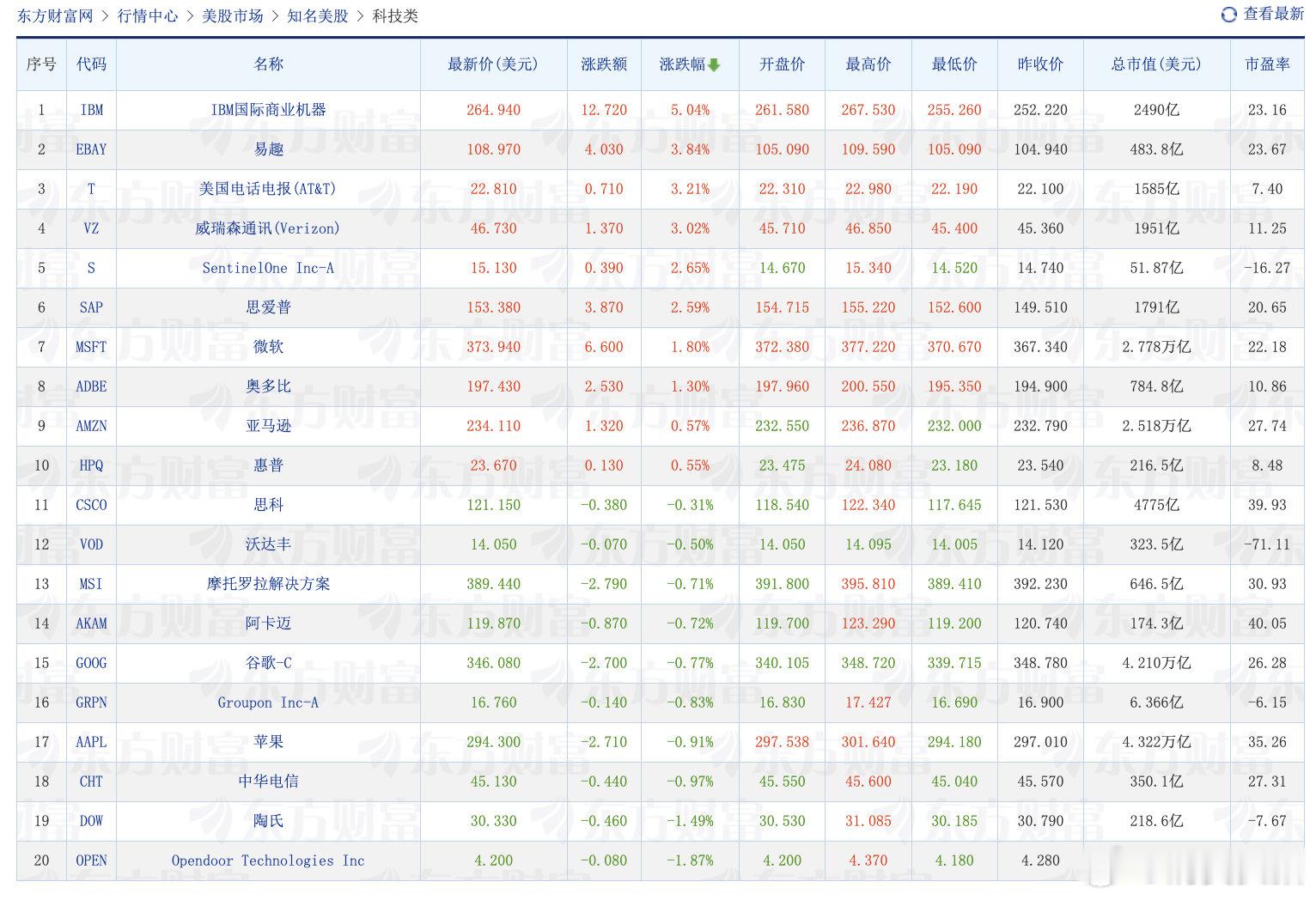Open the IBM ticker code link
The image size is (1316, 900).
91,110
